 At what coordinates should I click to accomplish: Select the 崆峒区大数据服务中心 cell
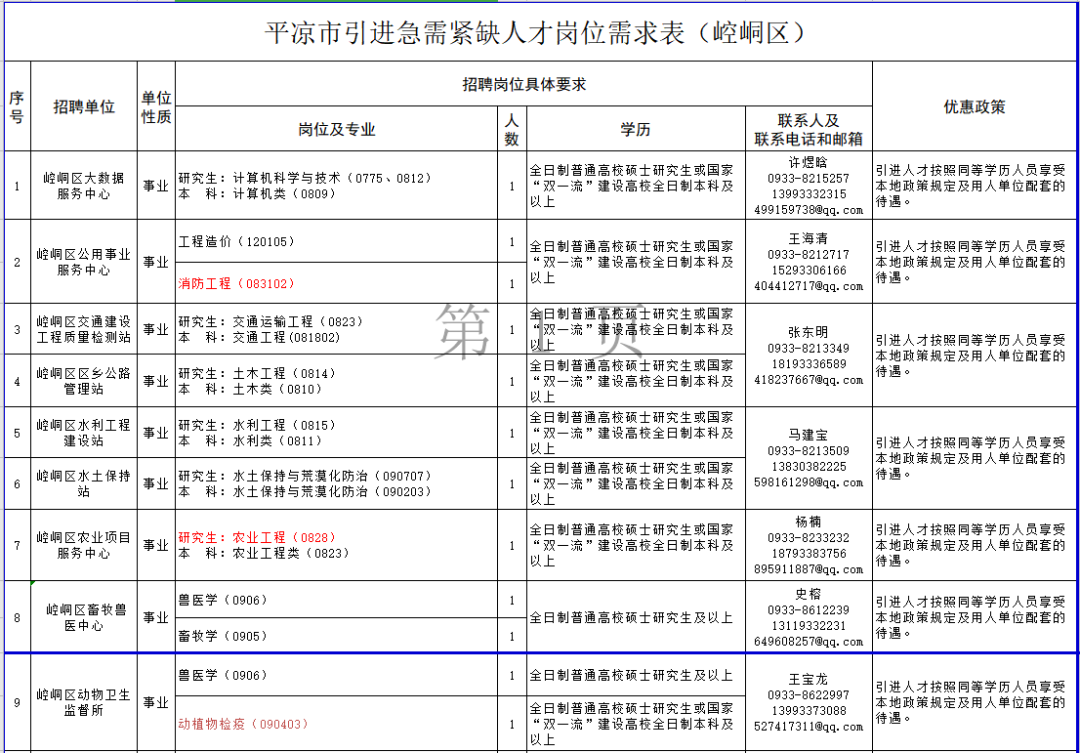(84, 186)
